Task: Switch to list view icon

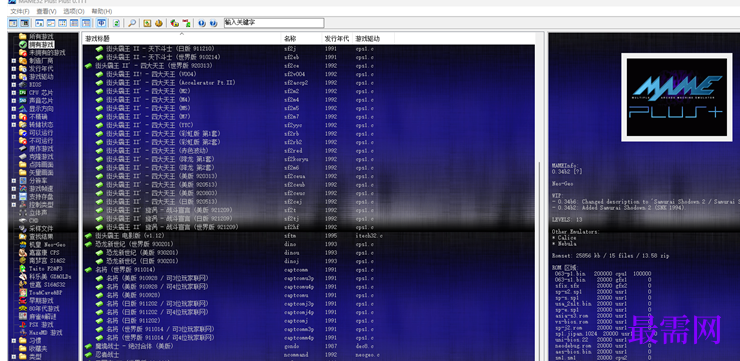Action: (63, 23)
